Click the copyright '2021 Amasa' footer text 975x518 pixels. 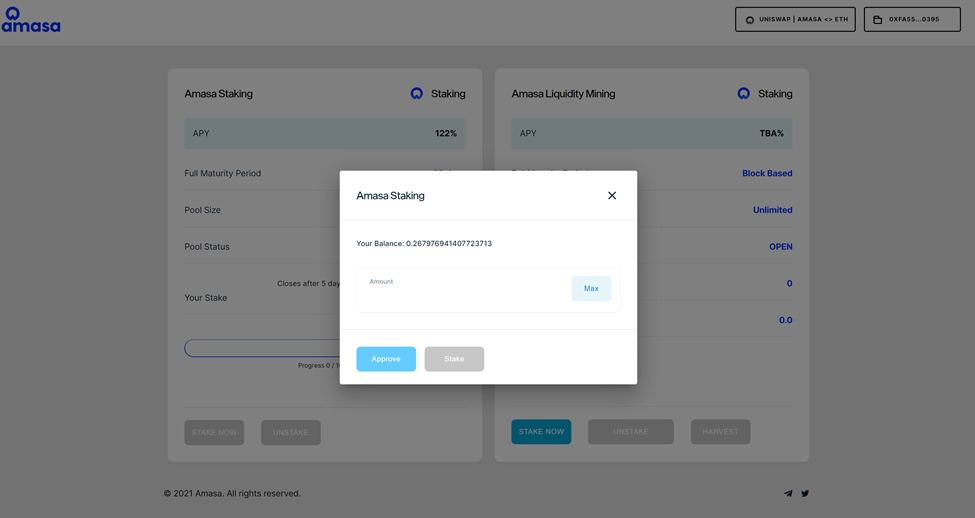coord(232,493)
